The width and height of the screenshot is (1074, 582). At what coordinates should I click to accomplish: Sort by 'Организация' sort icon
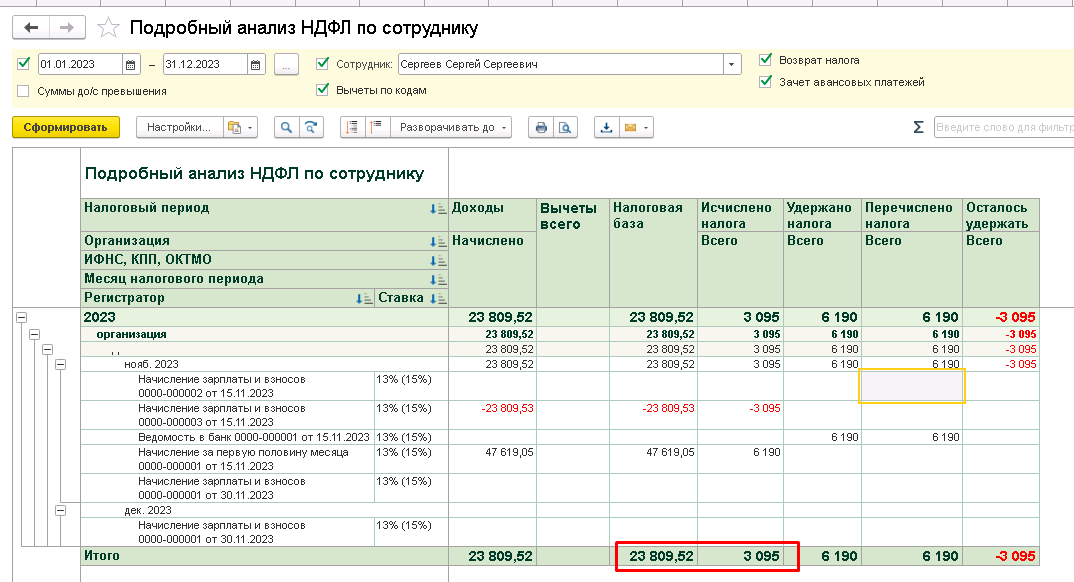(438, 242)
